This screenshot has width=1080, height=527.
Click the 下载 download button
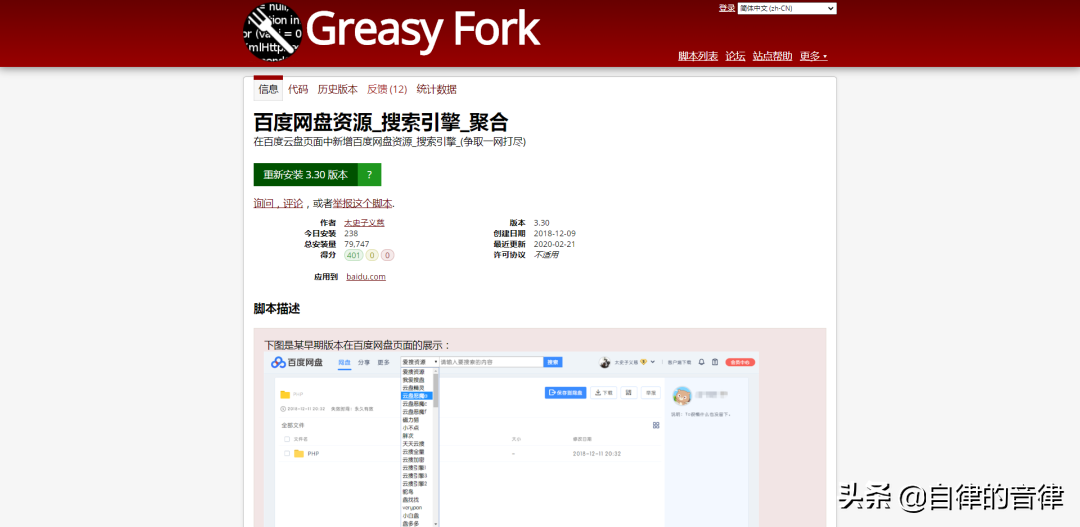tap(604, 393)
